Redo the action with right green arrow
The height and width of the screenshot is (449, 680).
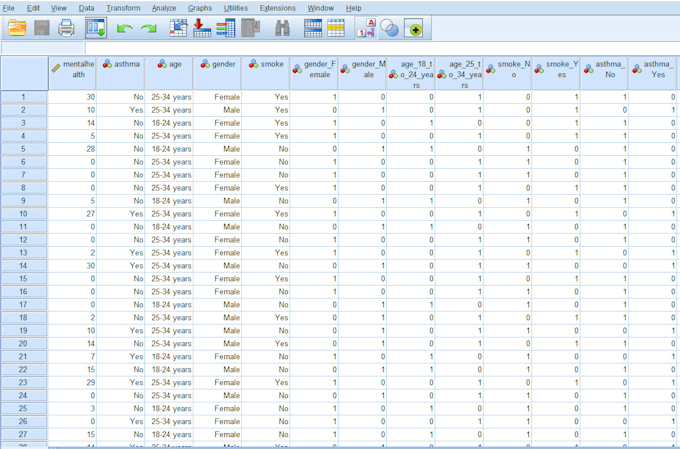point(149,29)
